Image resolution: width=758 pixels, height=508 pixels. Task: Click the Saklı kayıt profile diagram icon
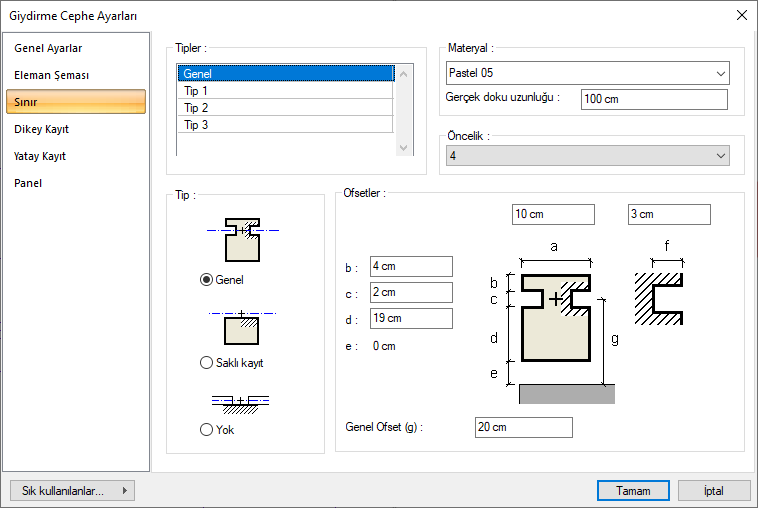tap(241, 326)
